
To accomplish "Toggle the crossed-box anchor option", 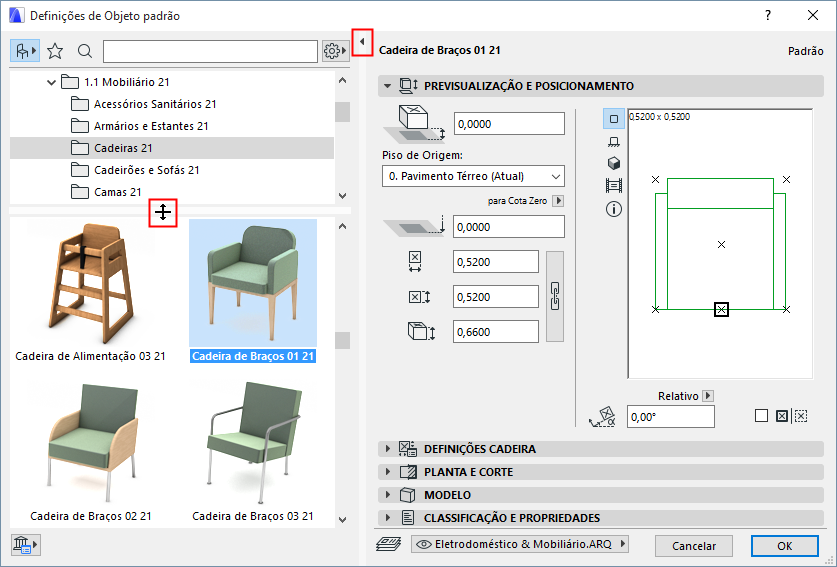I will pyautogui.click(x=782, y=416).
